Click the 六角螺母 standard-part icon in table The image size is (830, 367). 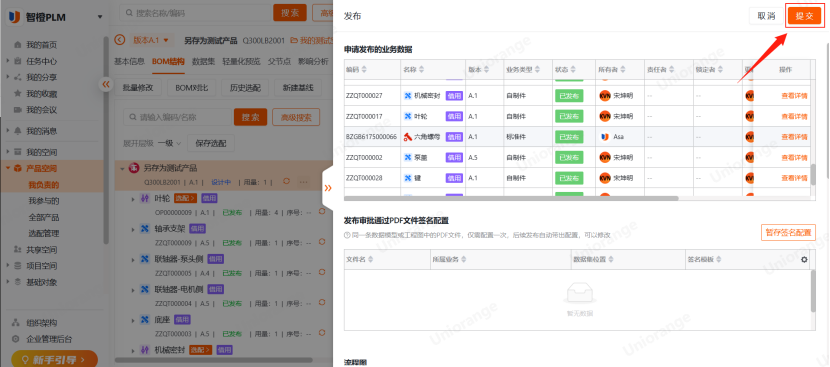[408, 137]
